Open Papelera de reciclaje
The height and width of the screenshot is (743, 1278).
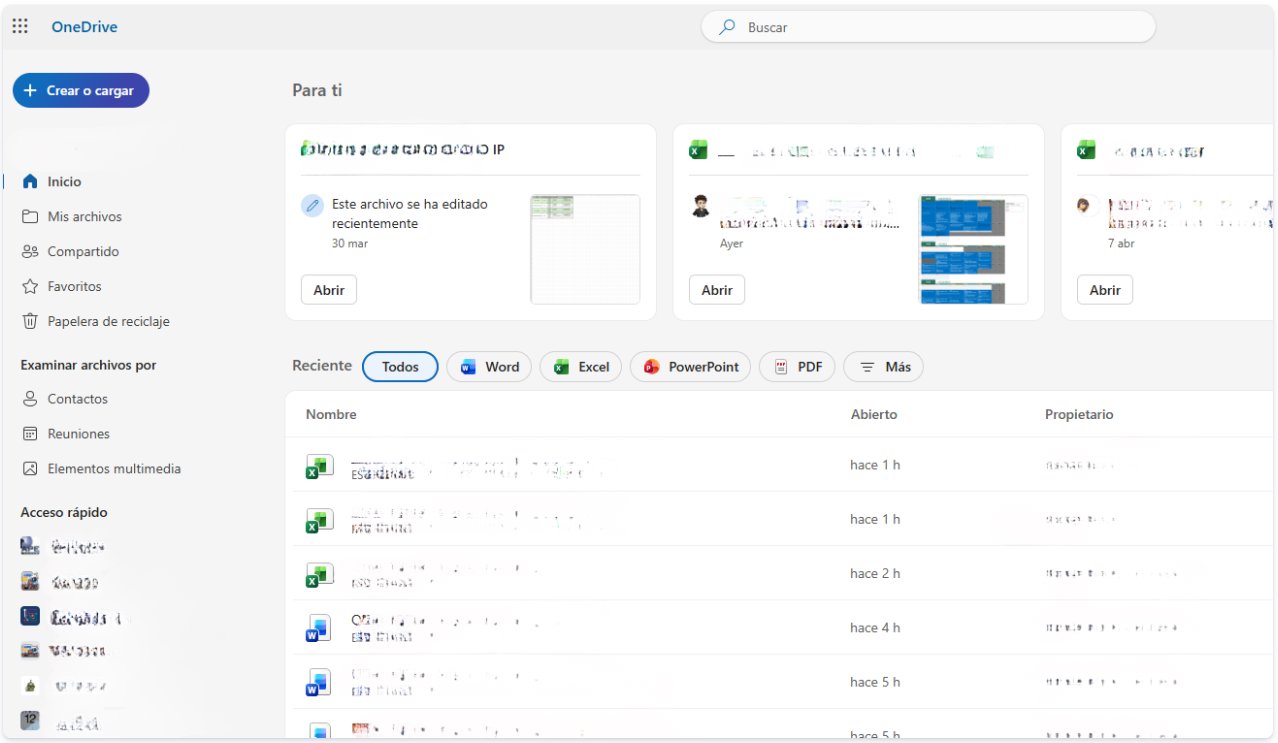point(108,321)
